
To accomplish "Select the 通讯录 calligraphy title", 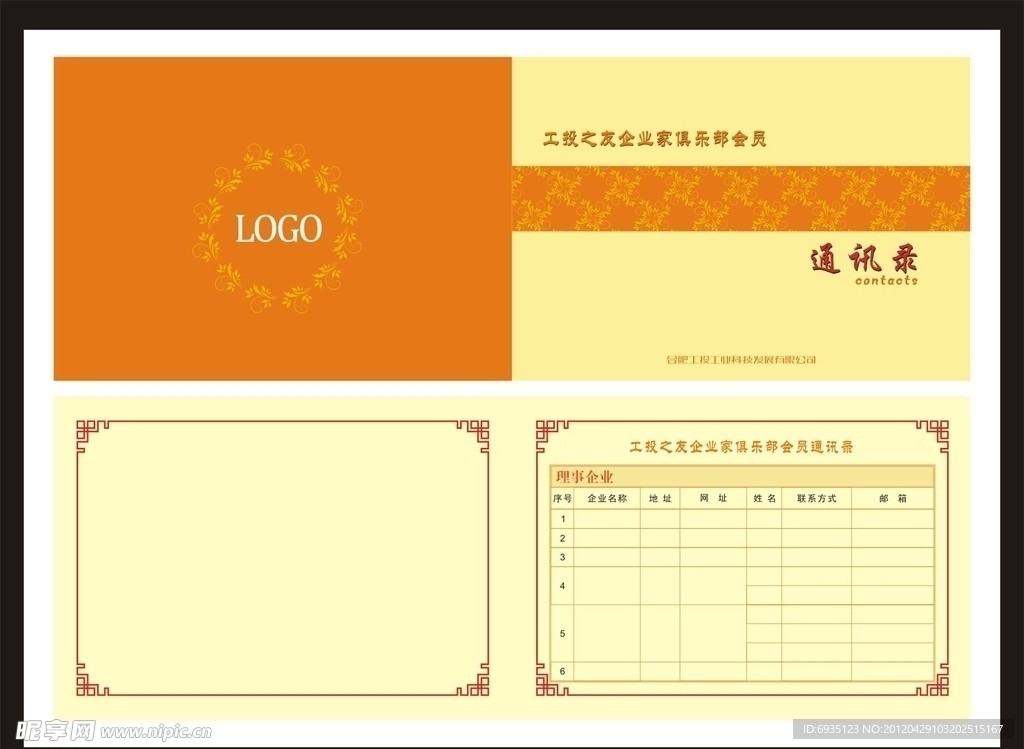I will pos(865,260).
